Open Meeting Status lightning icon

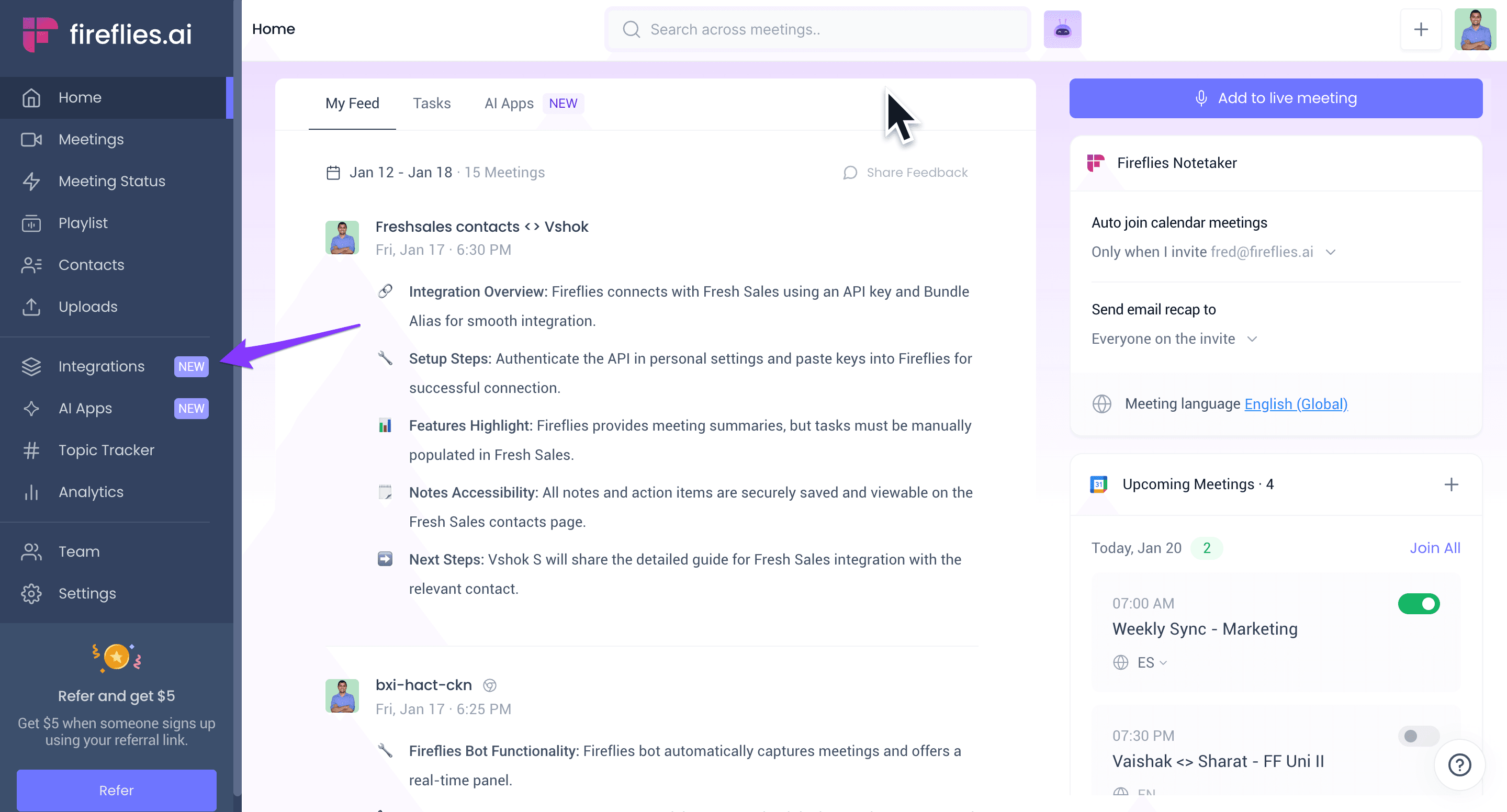[31, 182]
